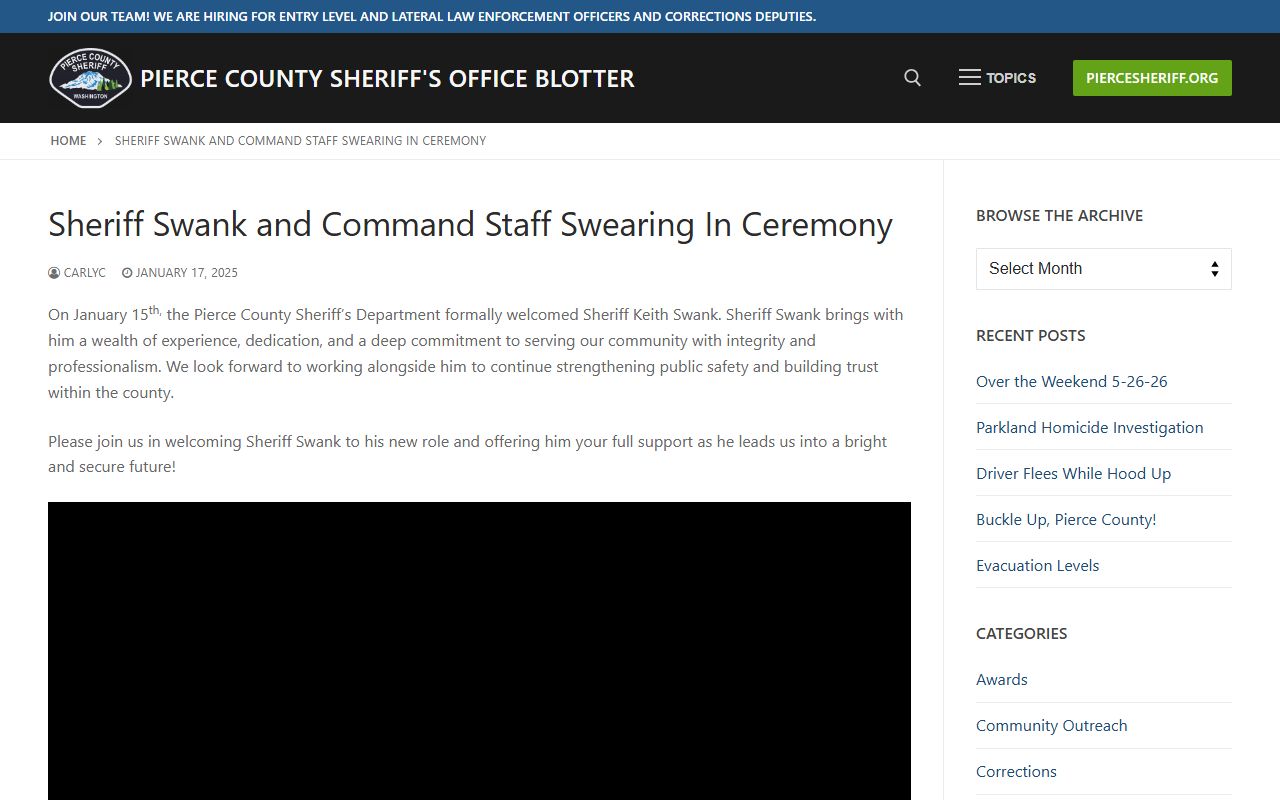Click the embedded black video player
The image size is (1280, 800).
coord(479,651)
